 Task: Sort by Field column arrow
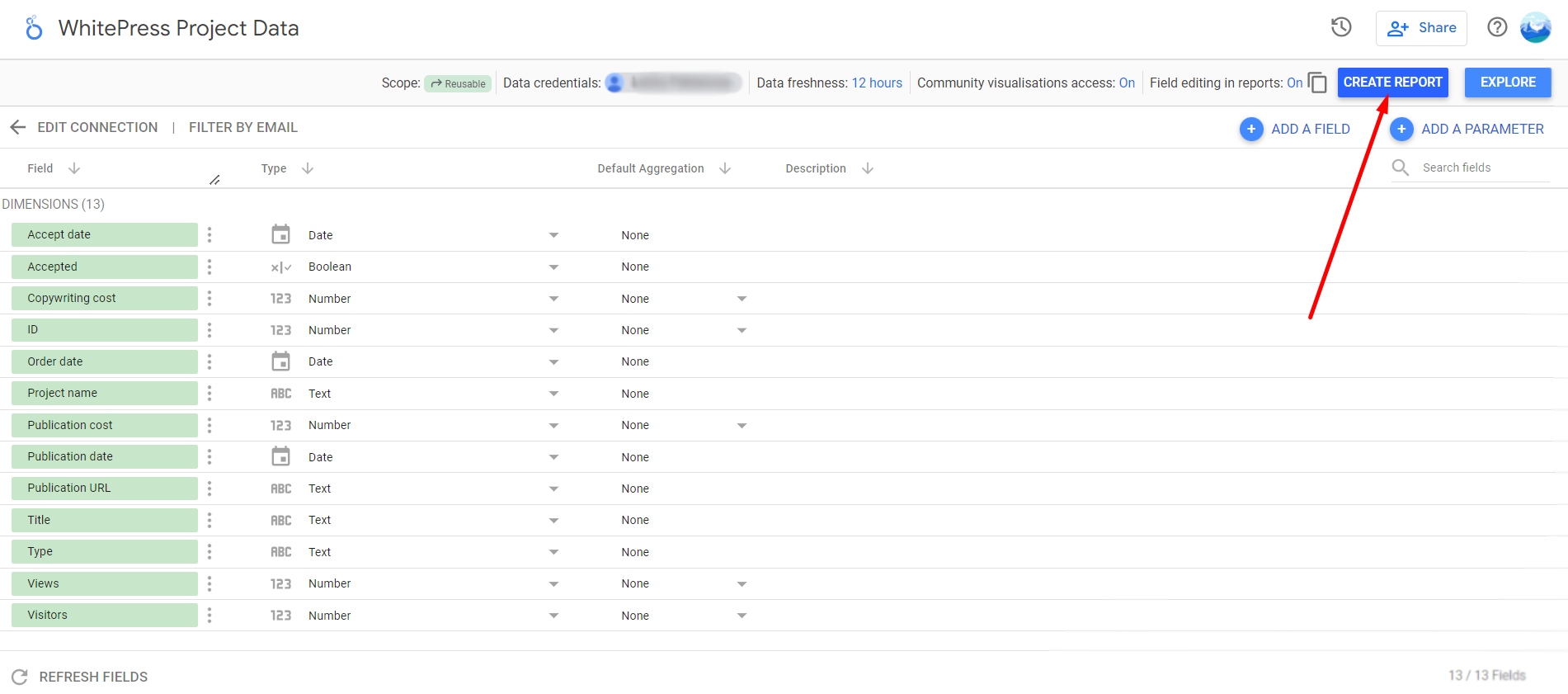pos(74,168)
